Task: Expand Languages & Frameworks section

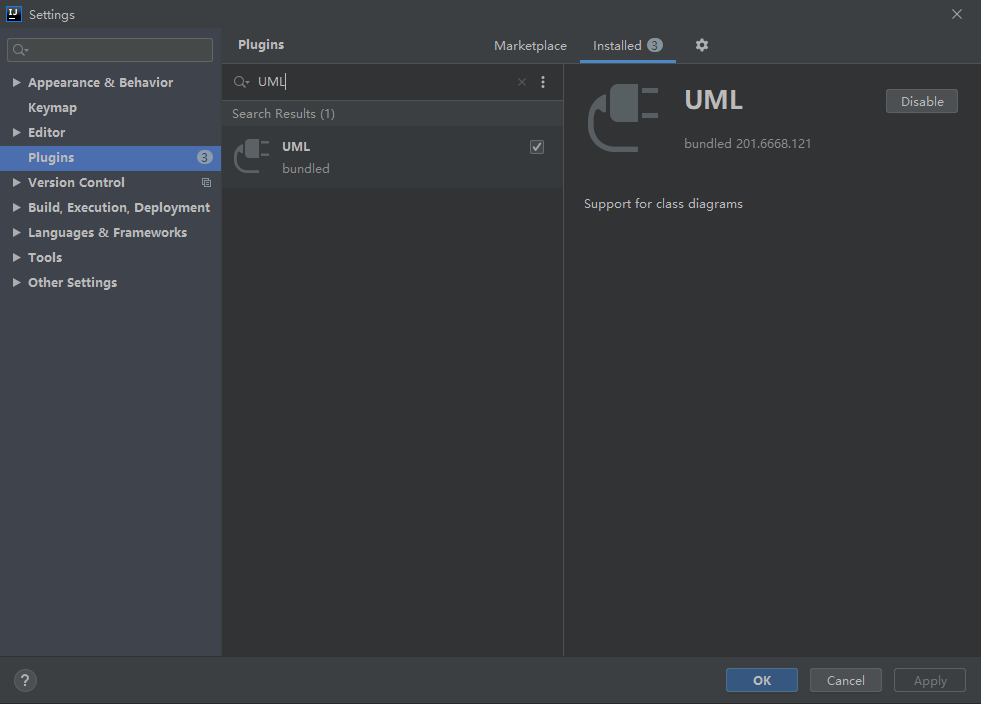Action: [x=17, y=232]
